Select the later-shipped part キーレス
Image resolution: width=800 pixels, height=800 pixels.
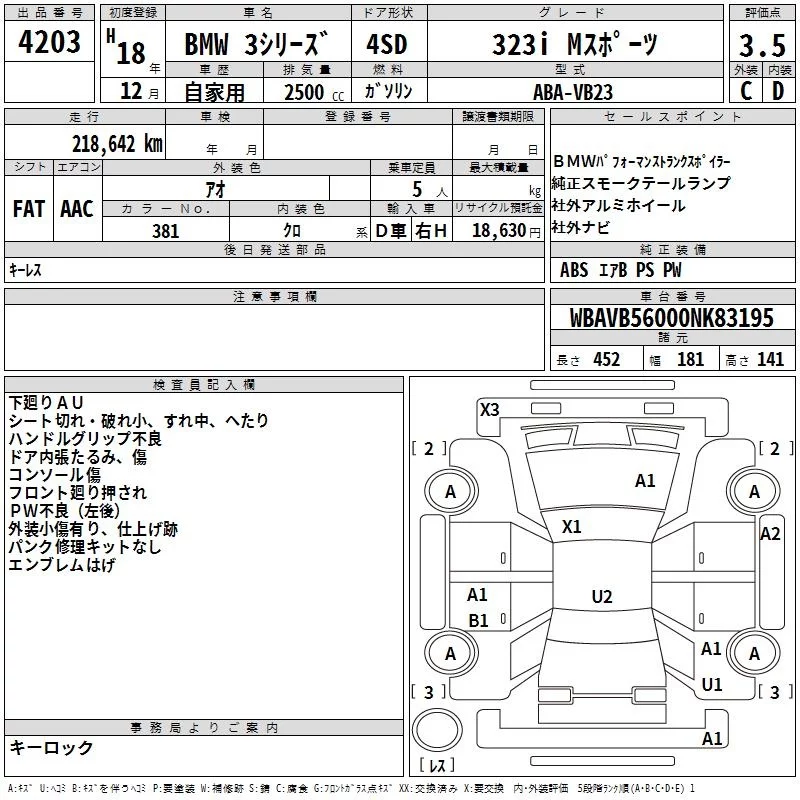pos(25,270)
